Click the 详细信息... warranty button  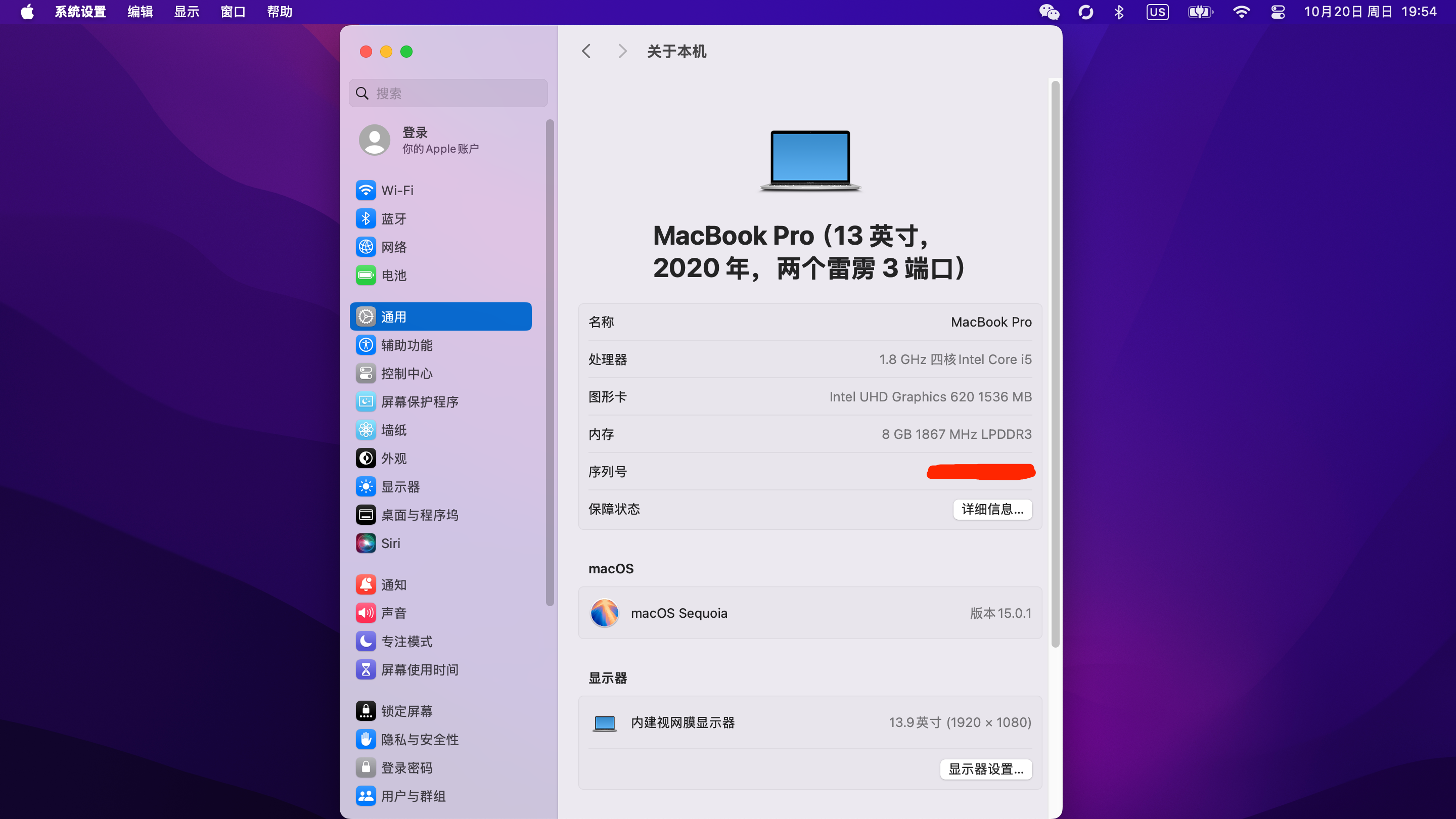pos(992,509)
